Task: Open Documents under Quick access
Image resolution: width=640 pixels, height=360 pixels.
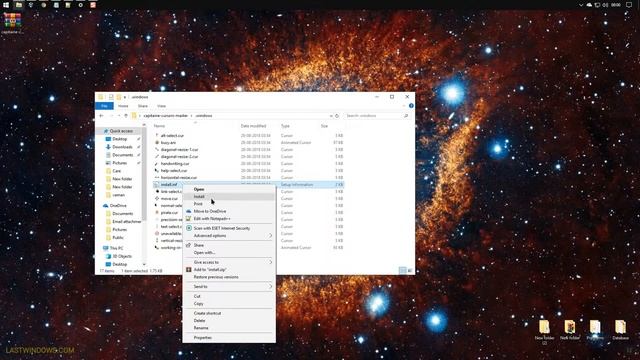Action: [122, 155]
